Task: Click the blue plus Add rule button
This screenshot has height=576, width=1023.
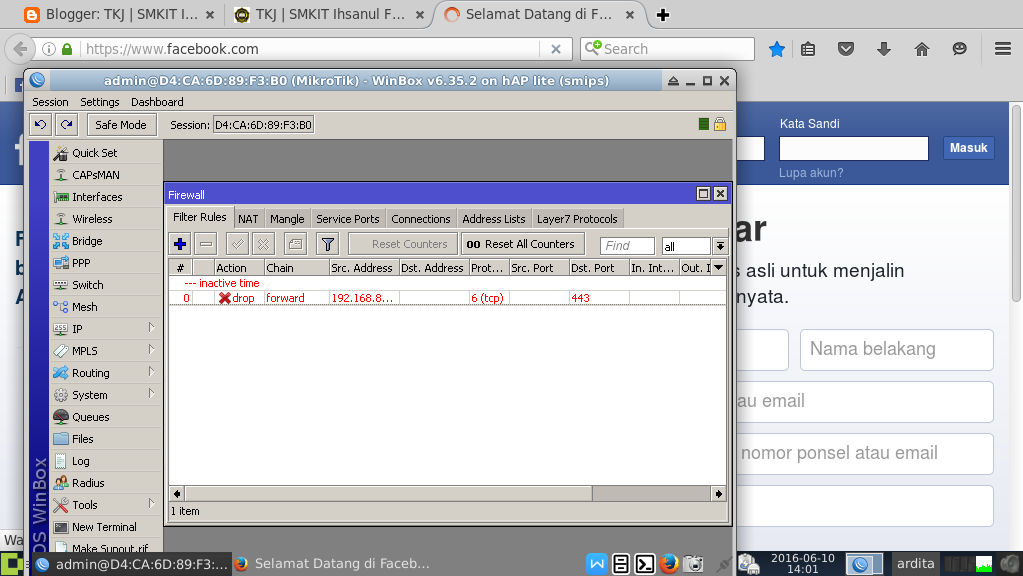Action: pyautogui.click(x=180, y=244)
